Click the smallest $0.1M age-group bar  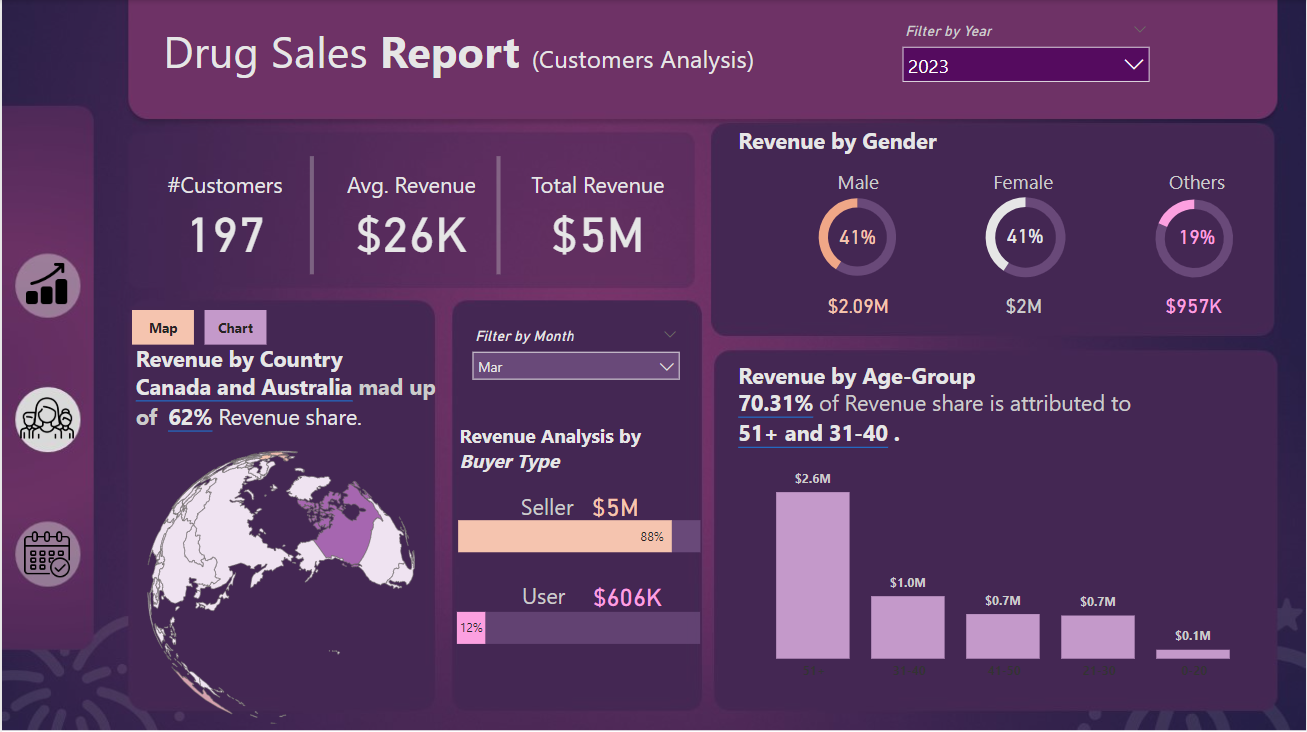(1192, 654)
